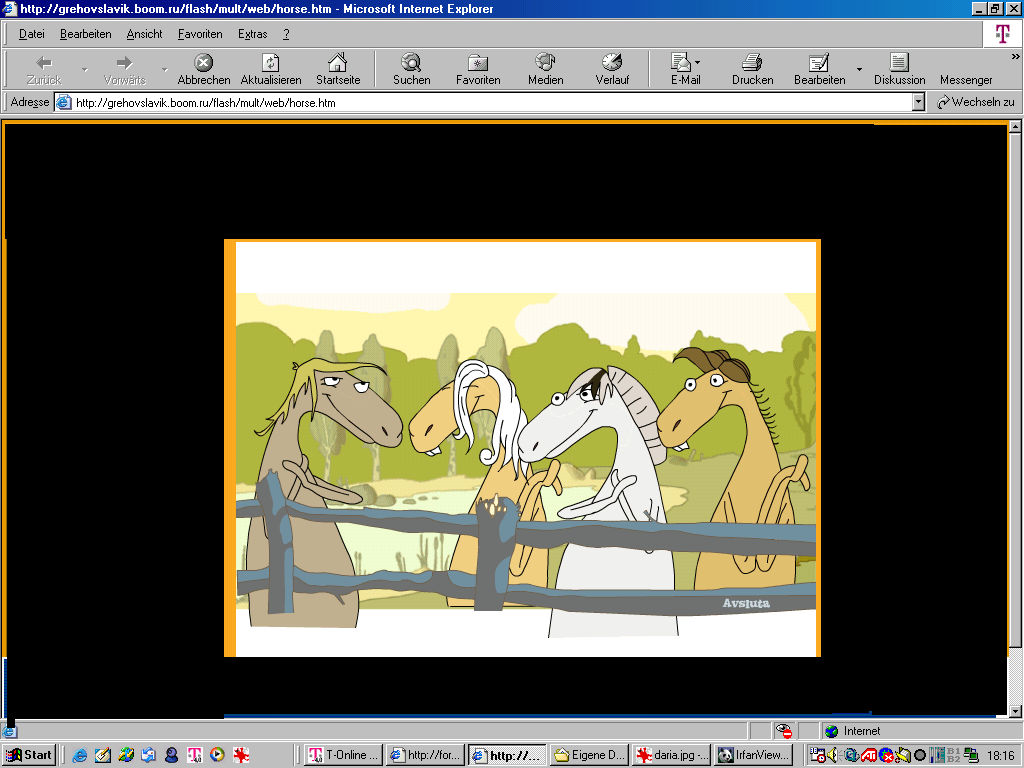
Task: Print page with Drucken button
Action: pyautogui.click(x=752, y=69)
